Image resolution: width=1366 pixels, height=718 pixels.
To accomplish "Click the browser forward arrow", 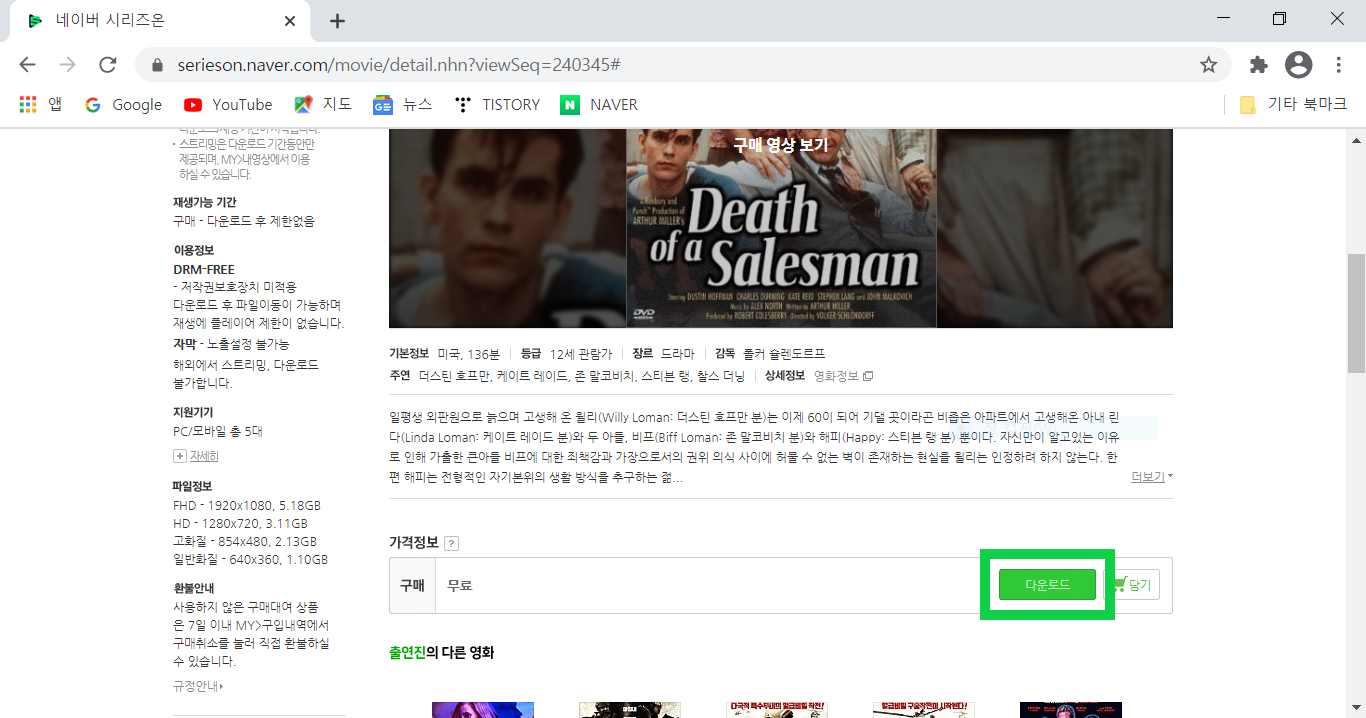I will [67, 65].
